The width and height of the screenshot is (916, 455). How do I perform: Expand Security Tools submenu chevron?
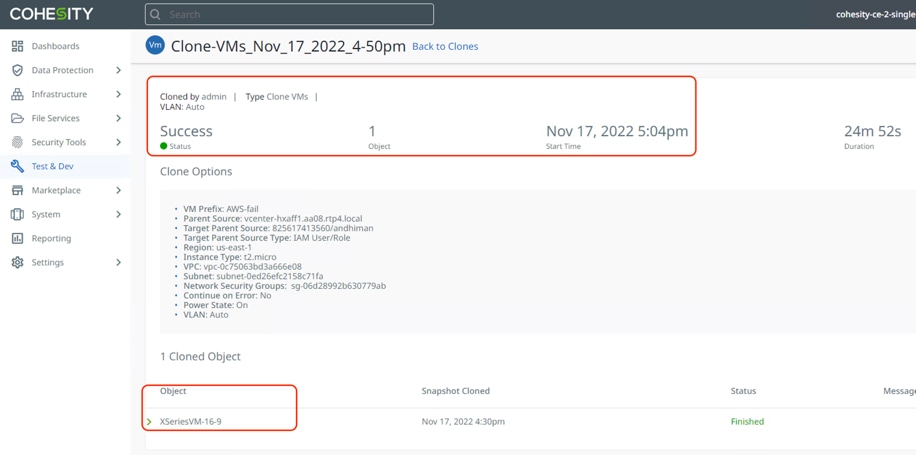coord(119,142)
